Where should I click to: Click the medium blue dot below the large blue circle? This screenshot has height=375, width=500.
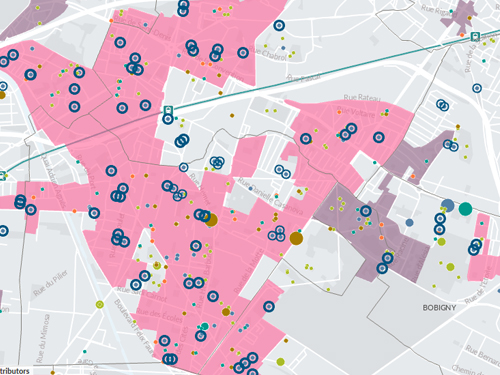coord(409,222)
